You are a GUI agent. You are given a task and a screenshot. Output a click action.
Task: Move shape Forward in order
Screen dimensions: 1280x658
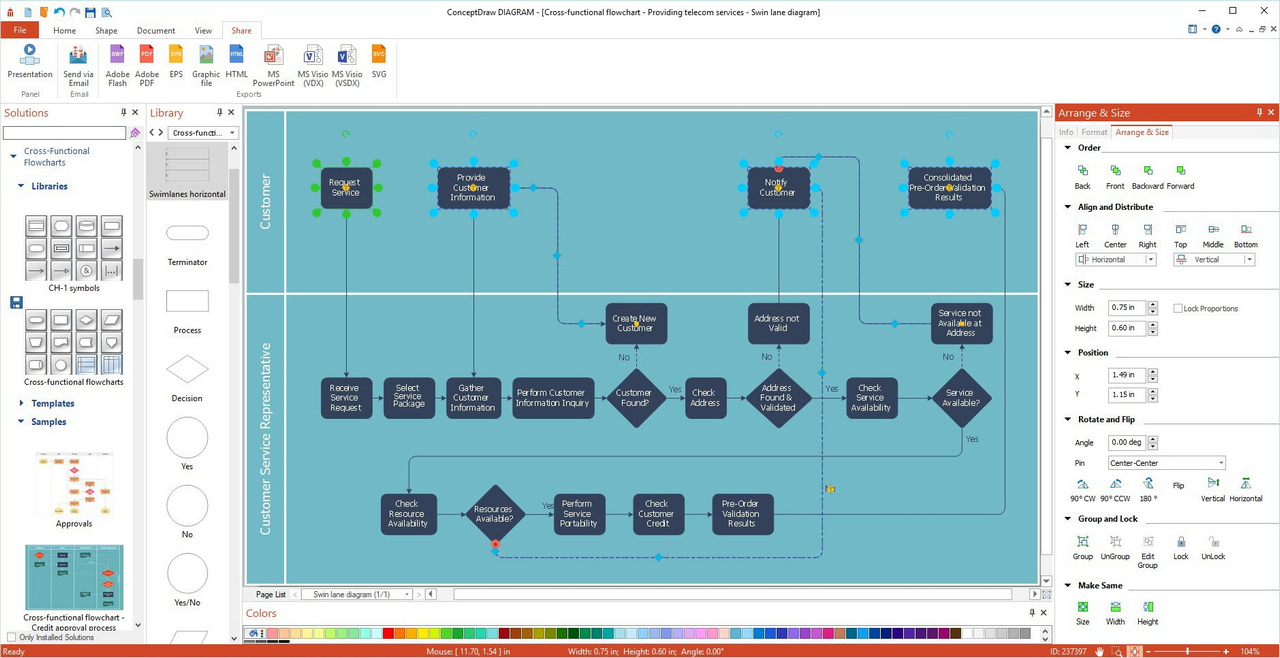(1180, 177)
